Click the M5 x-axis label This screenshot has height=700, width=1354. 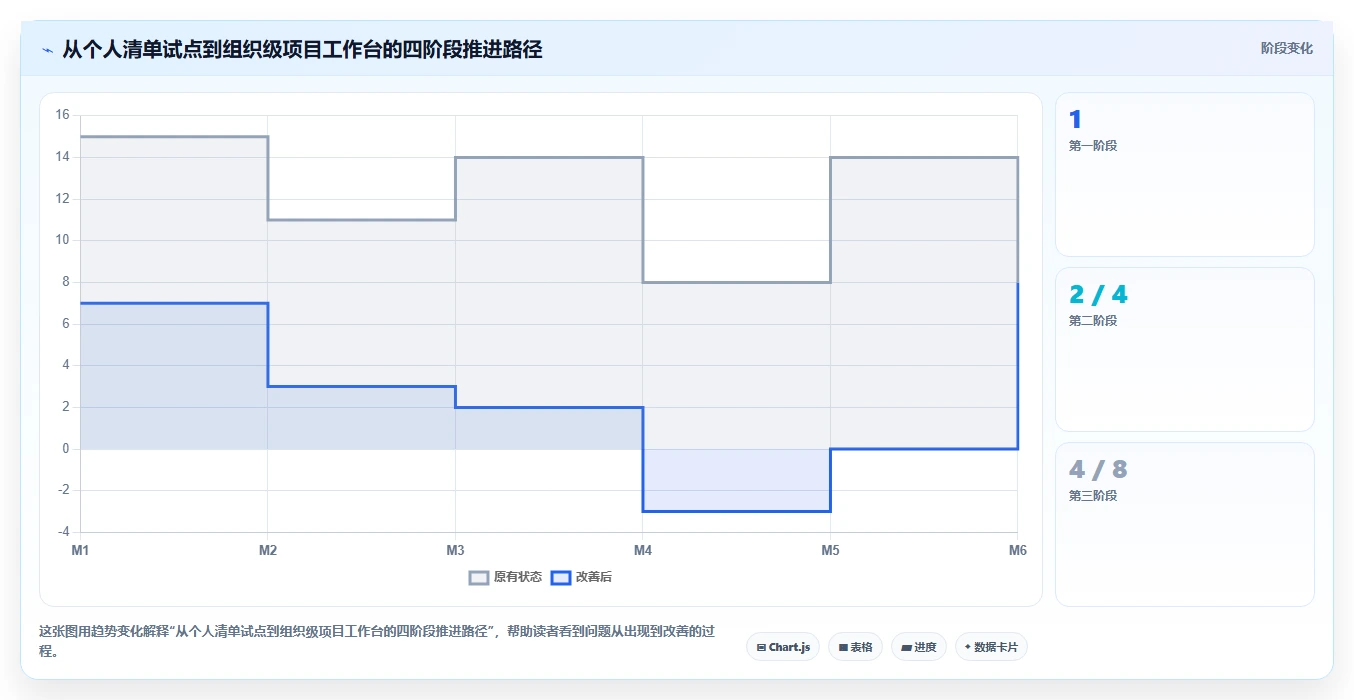click(x=830, y=550)
